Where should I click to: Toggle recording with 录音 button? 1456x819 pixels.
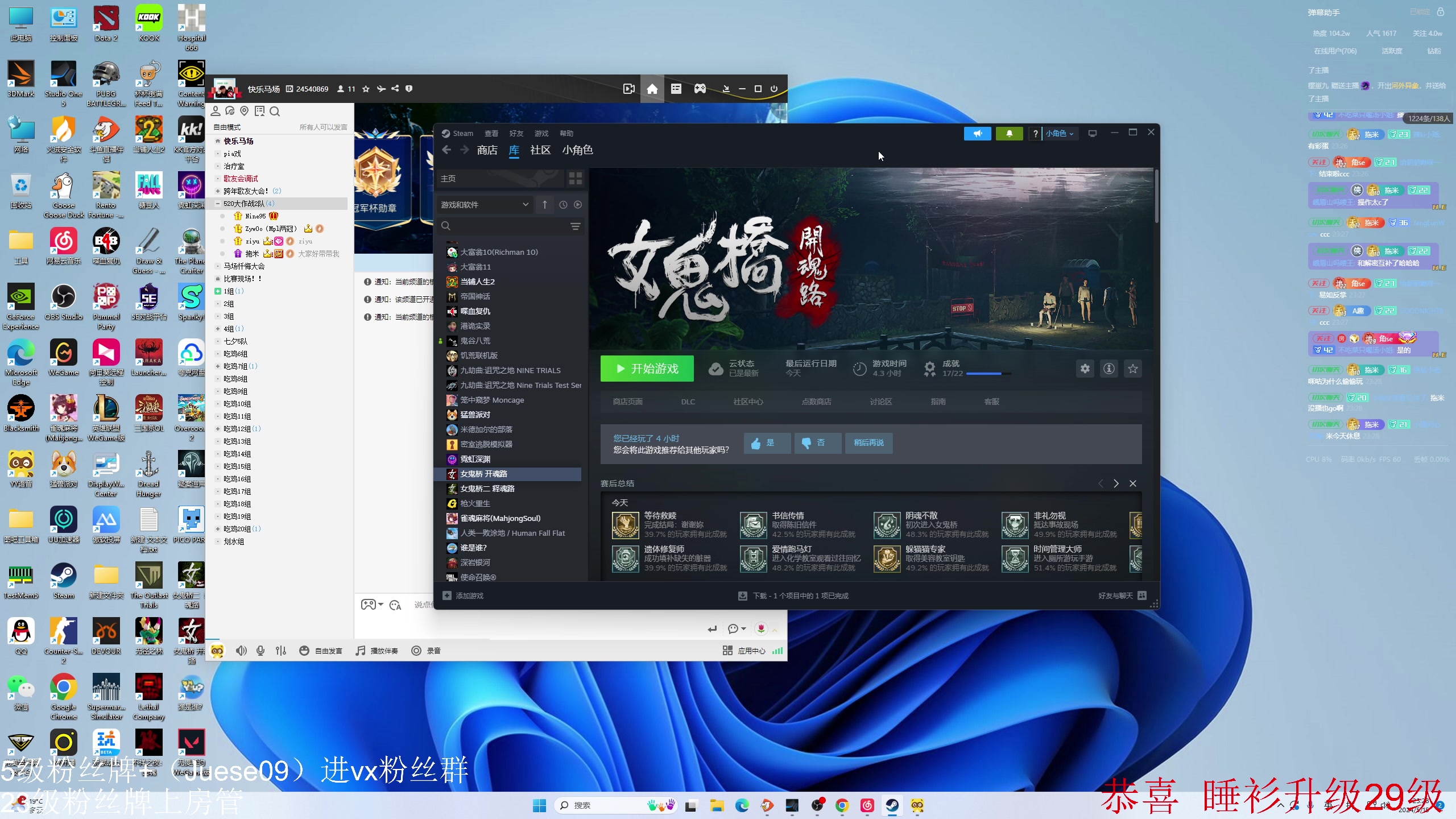click(x=426, y=651)
